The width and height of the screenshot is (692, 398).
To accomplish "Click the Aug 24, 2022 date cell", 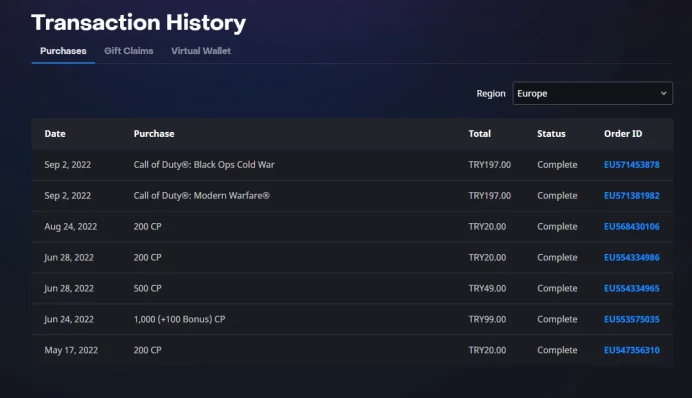I will 71,226.
